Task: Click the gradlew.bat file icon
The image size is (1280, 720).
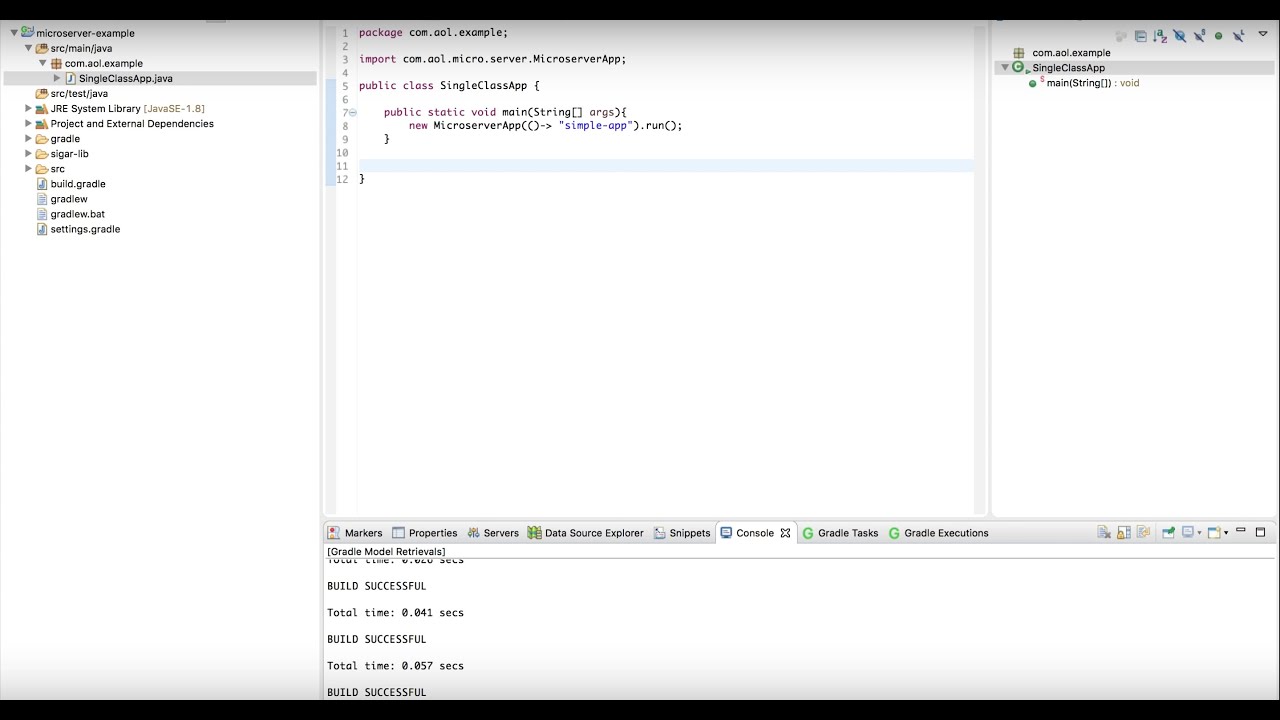Action: tap(42, 214)
